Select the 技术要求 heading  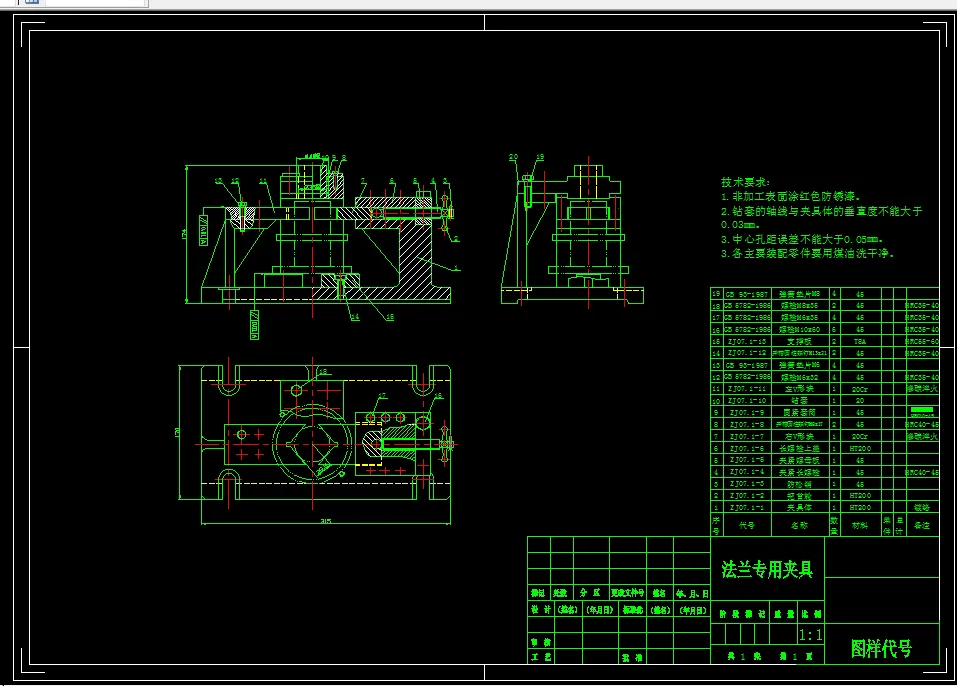[745, 182]
